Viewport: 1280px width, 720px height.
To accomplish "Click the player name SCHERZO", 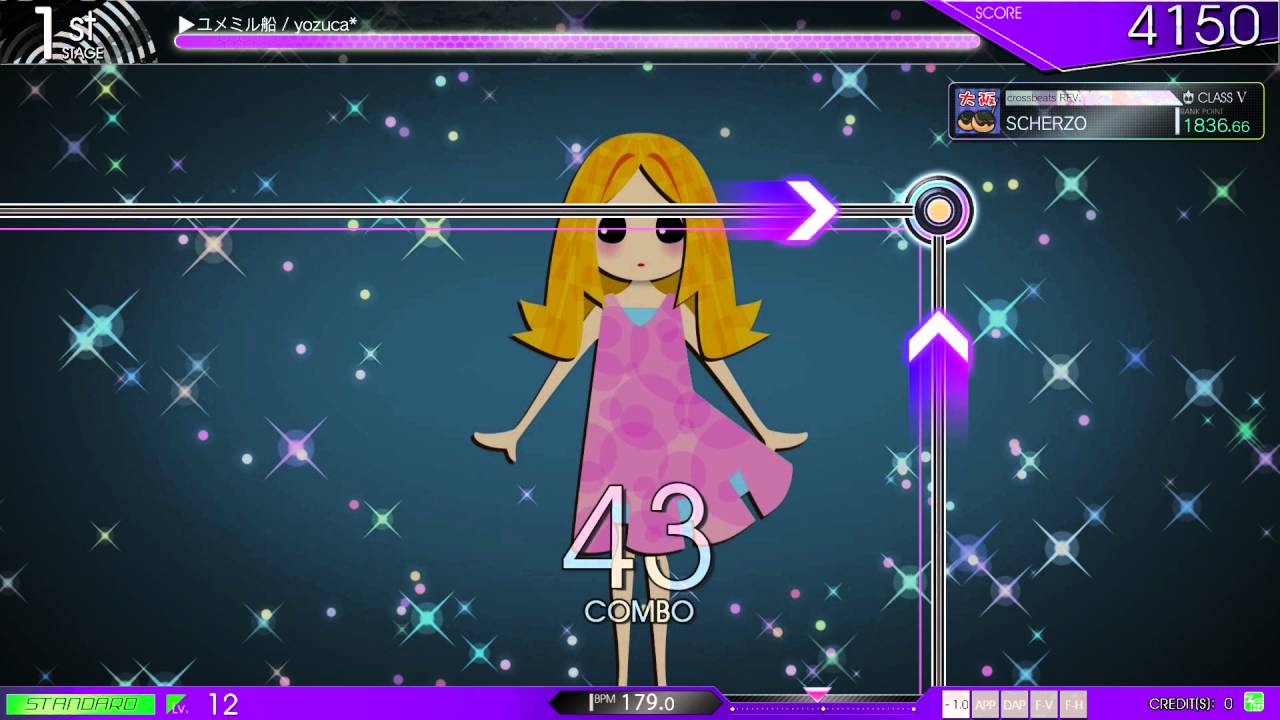I will (1046, 124).
